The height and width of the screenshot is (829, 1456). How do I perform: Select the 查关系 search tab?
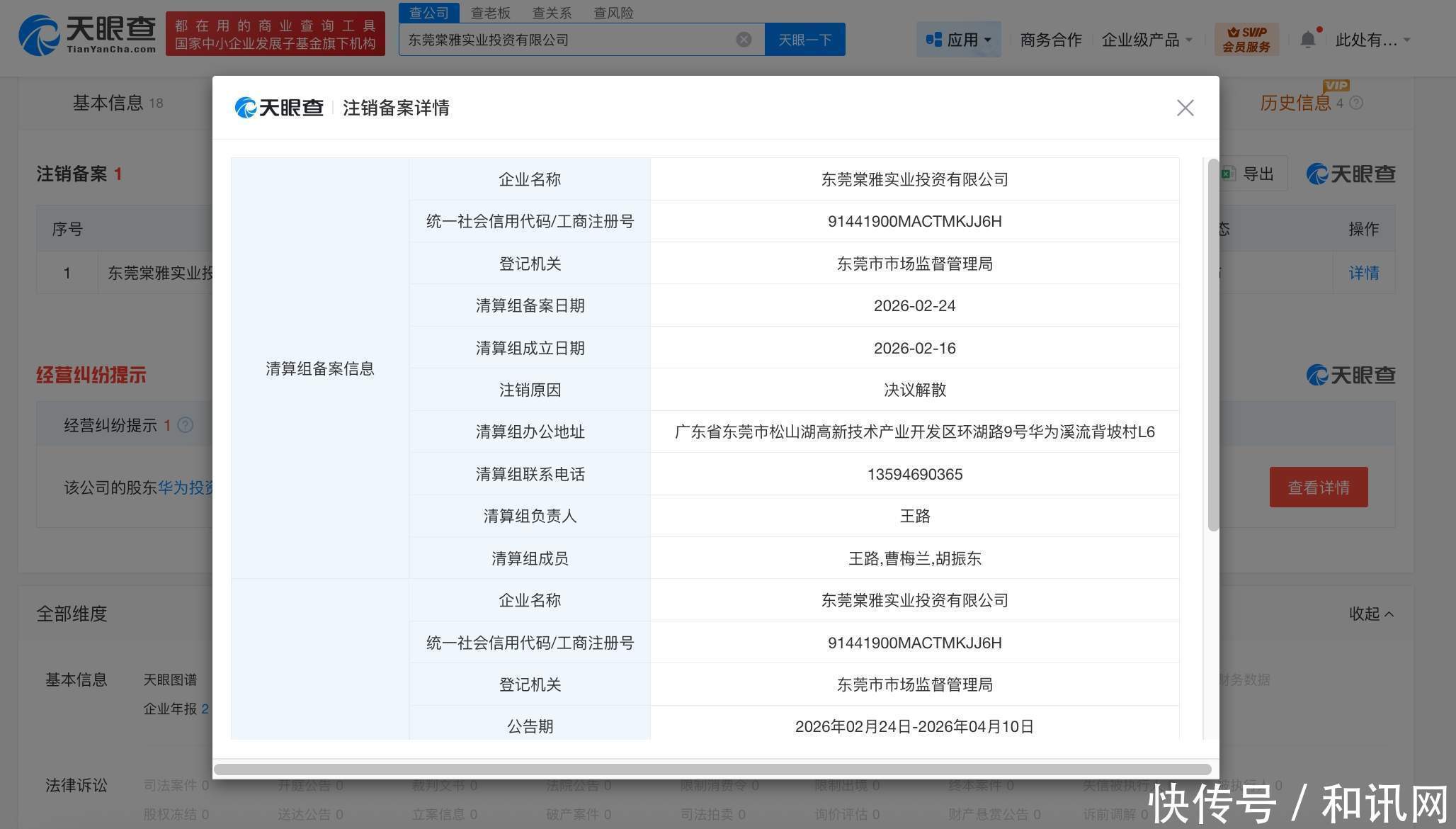point(552,13)
